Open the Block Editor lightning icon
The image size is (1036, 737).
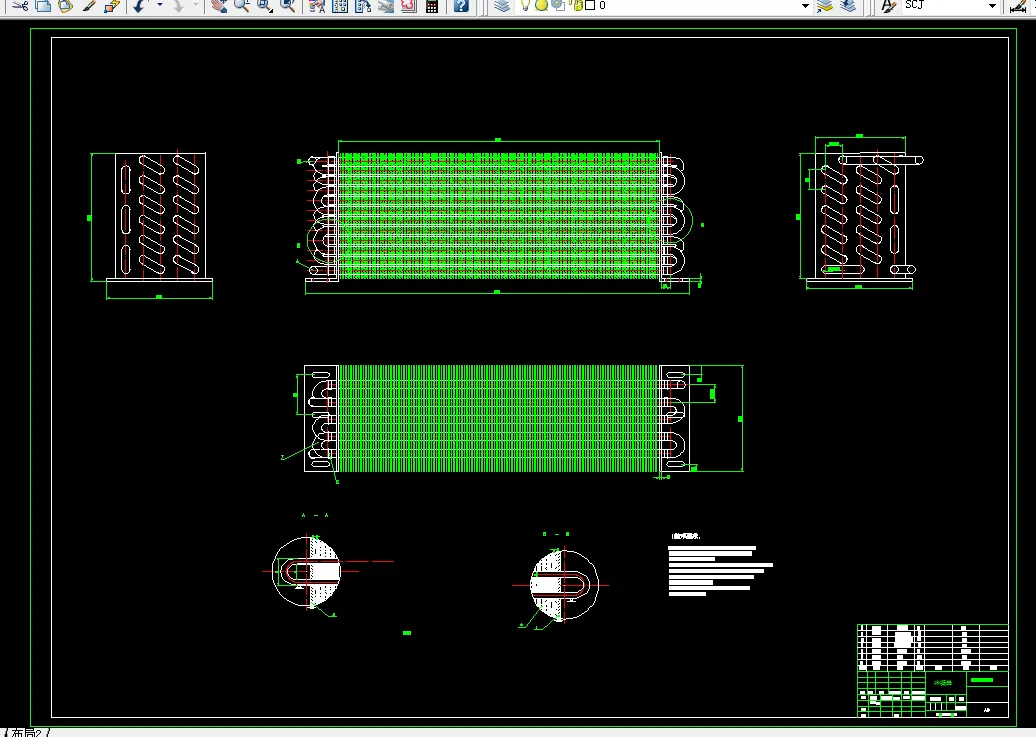(x=112, y=5)
